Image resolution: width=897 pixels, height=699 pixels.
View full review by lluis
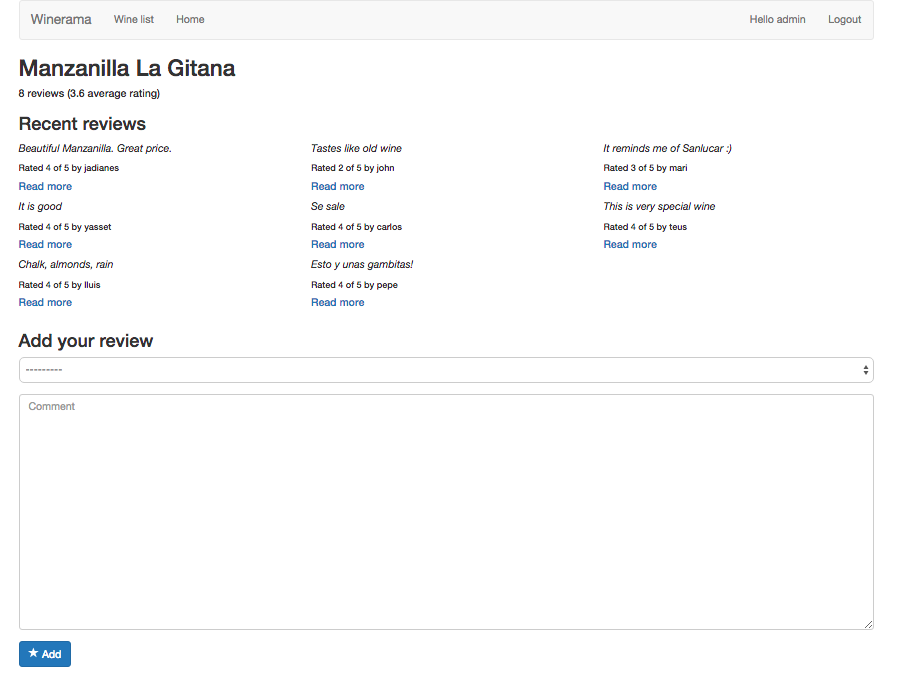coord(45,302)
